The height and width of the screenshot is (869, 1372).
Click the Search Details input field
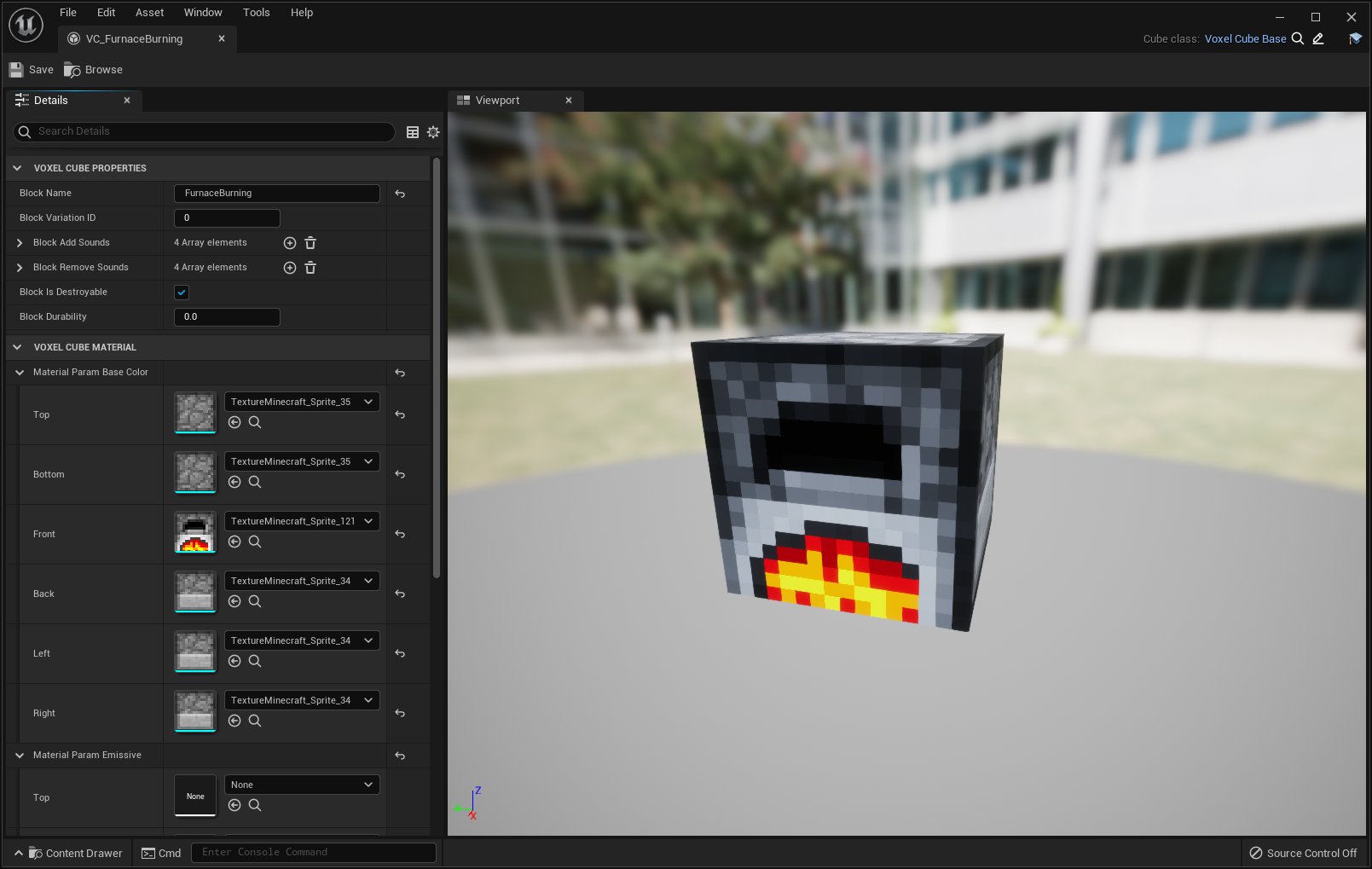(205, 131)
